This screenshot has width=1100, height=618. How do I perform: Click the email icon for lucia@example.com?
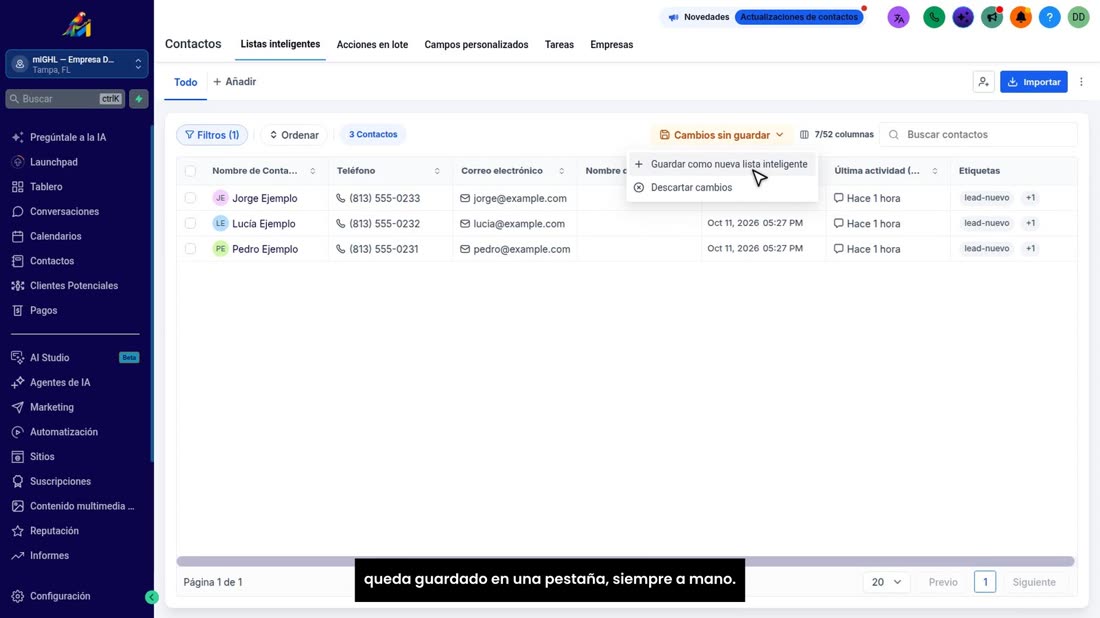tap(464, 224)
